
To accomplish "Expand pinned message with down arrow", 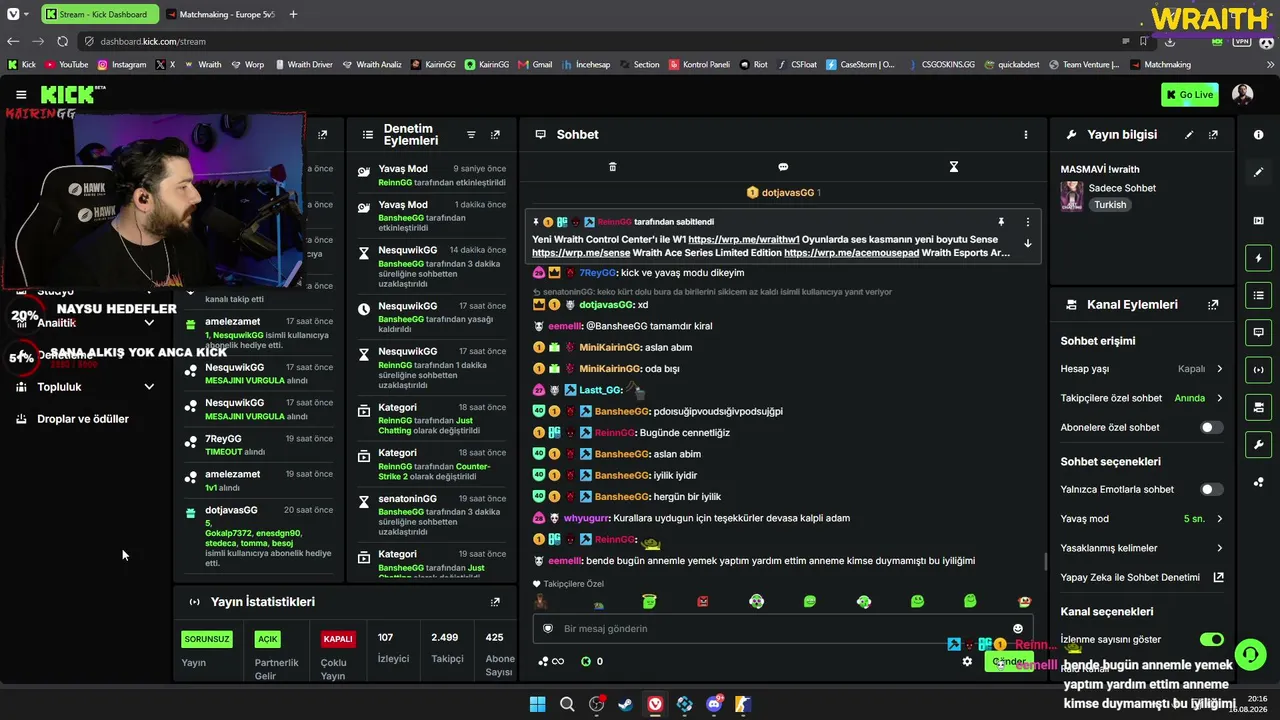I will click(1027, 243).
